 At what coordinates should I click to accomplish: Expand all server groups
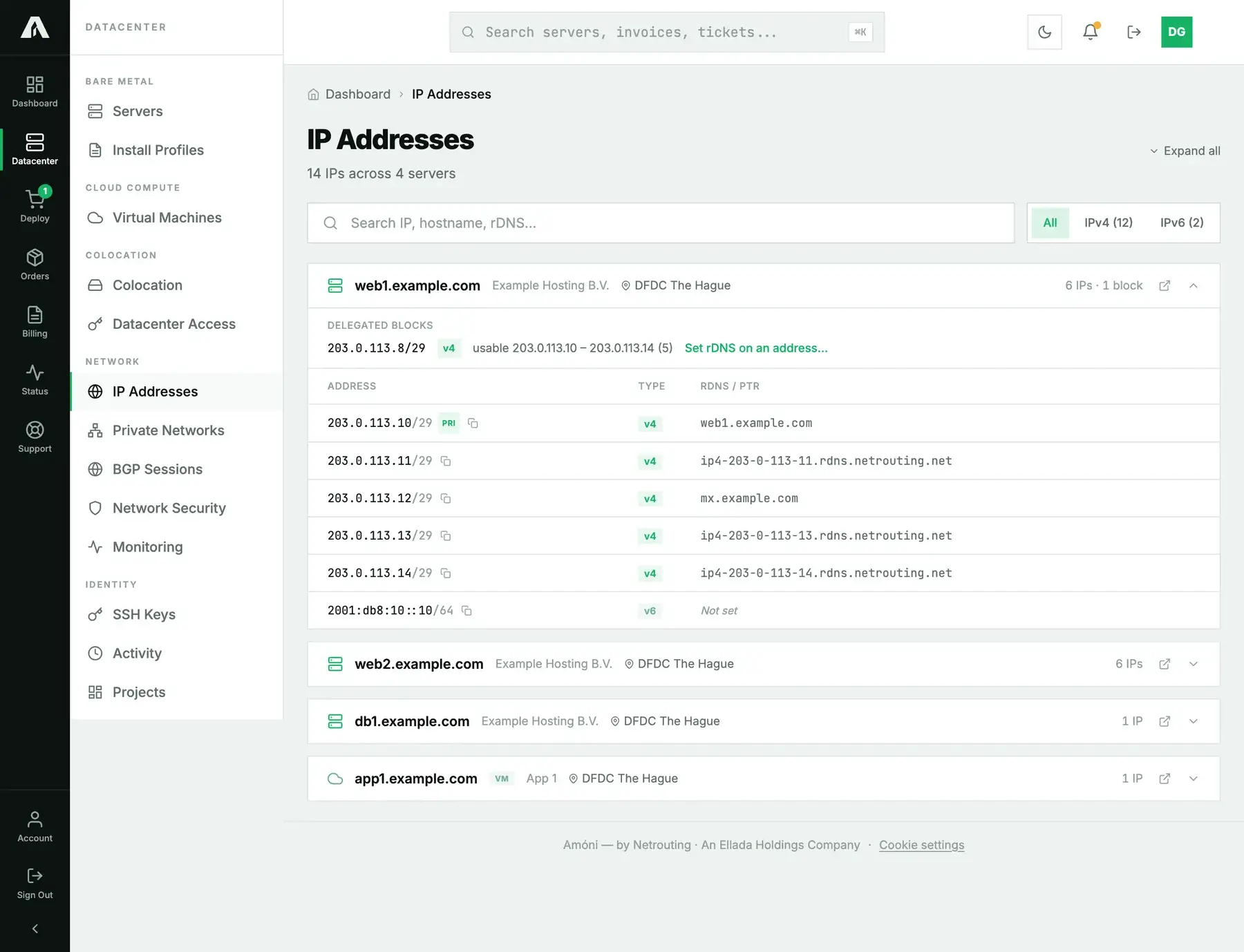1185,151
